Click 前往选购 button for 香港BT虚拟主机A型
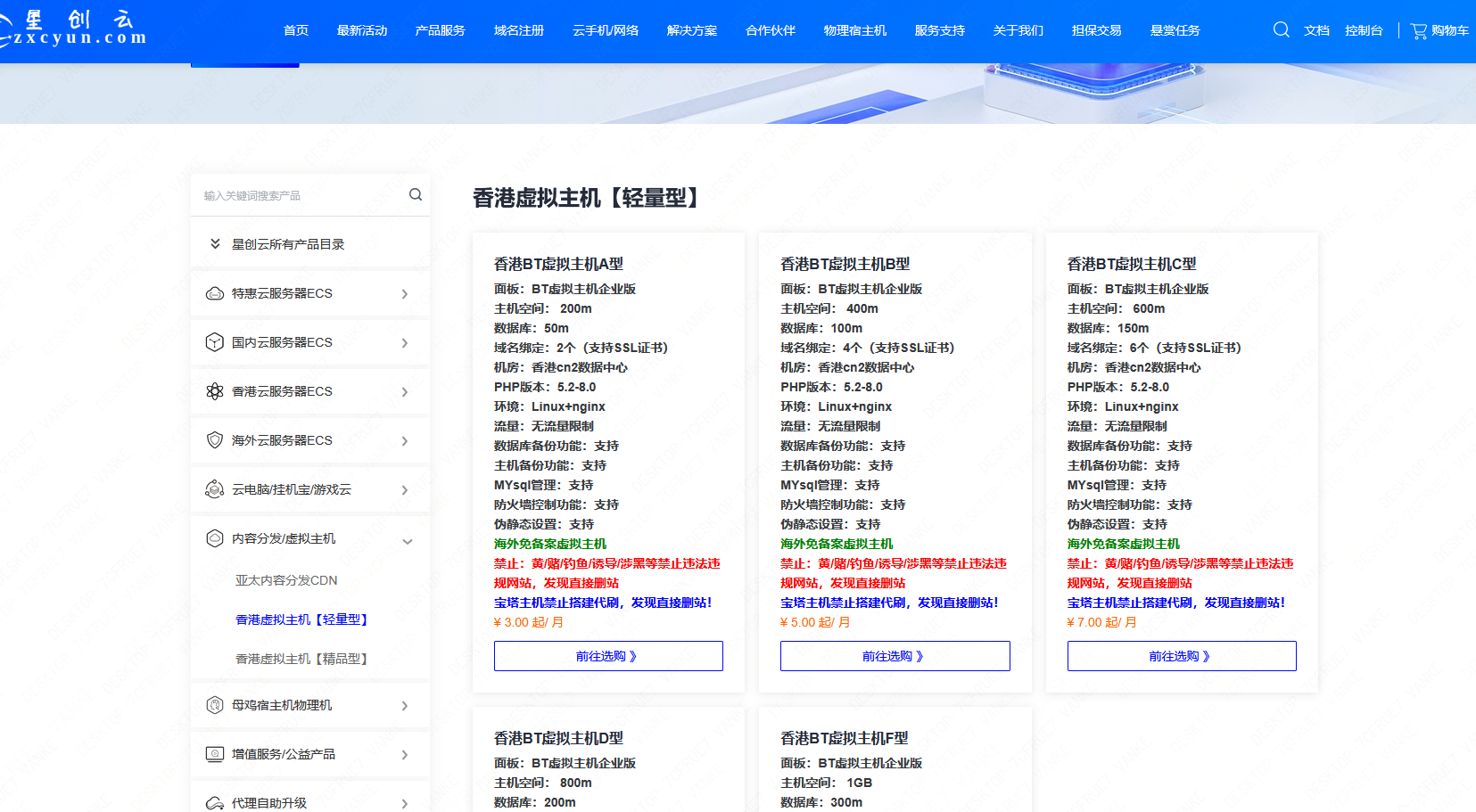 click(607, 656)
